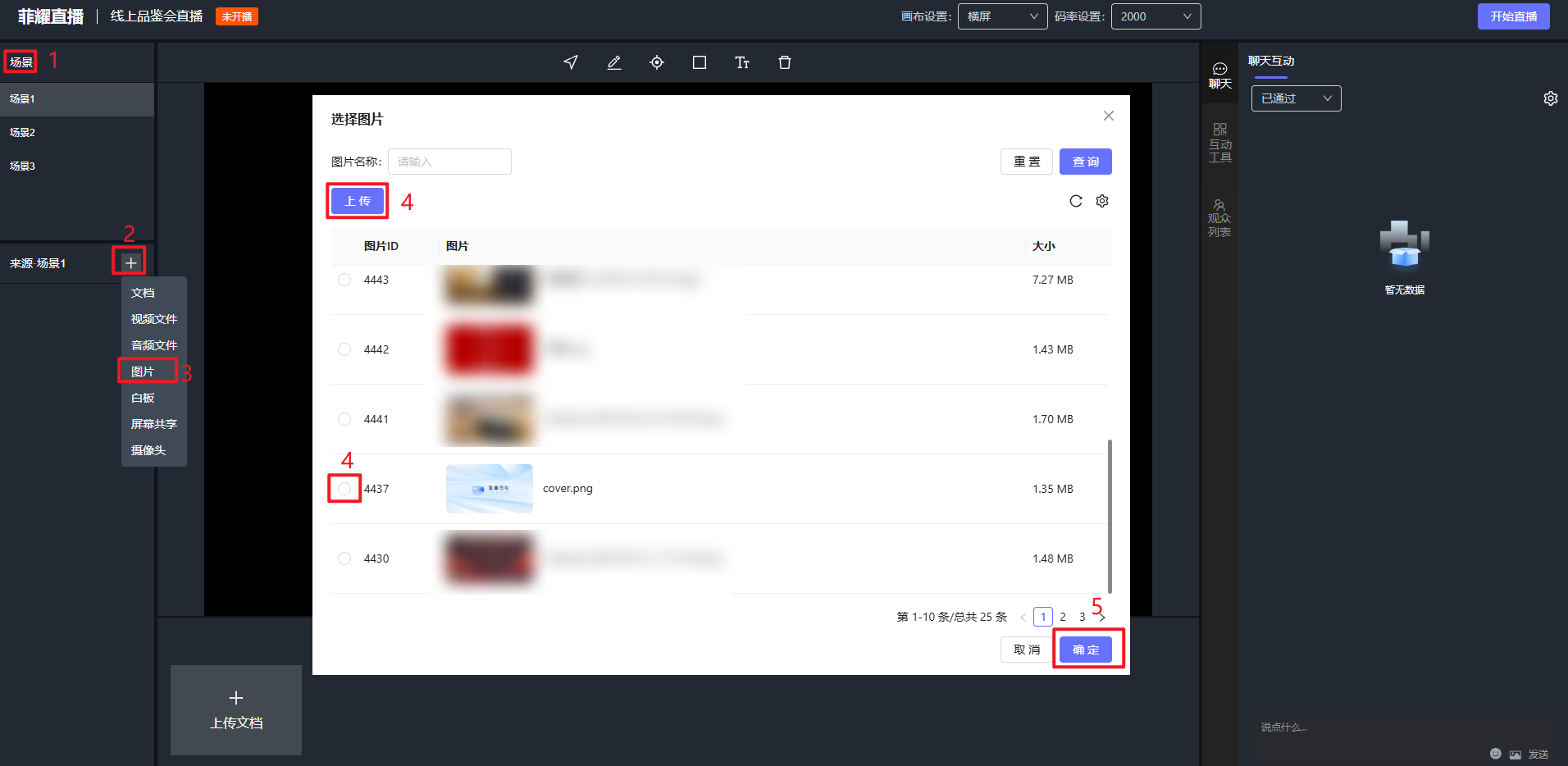This screenshot has width=1568, height=766.
Task: Expand the 已通过 chat filter dropdown
Action: [x=1296, y=98]
